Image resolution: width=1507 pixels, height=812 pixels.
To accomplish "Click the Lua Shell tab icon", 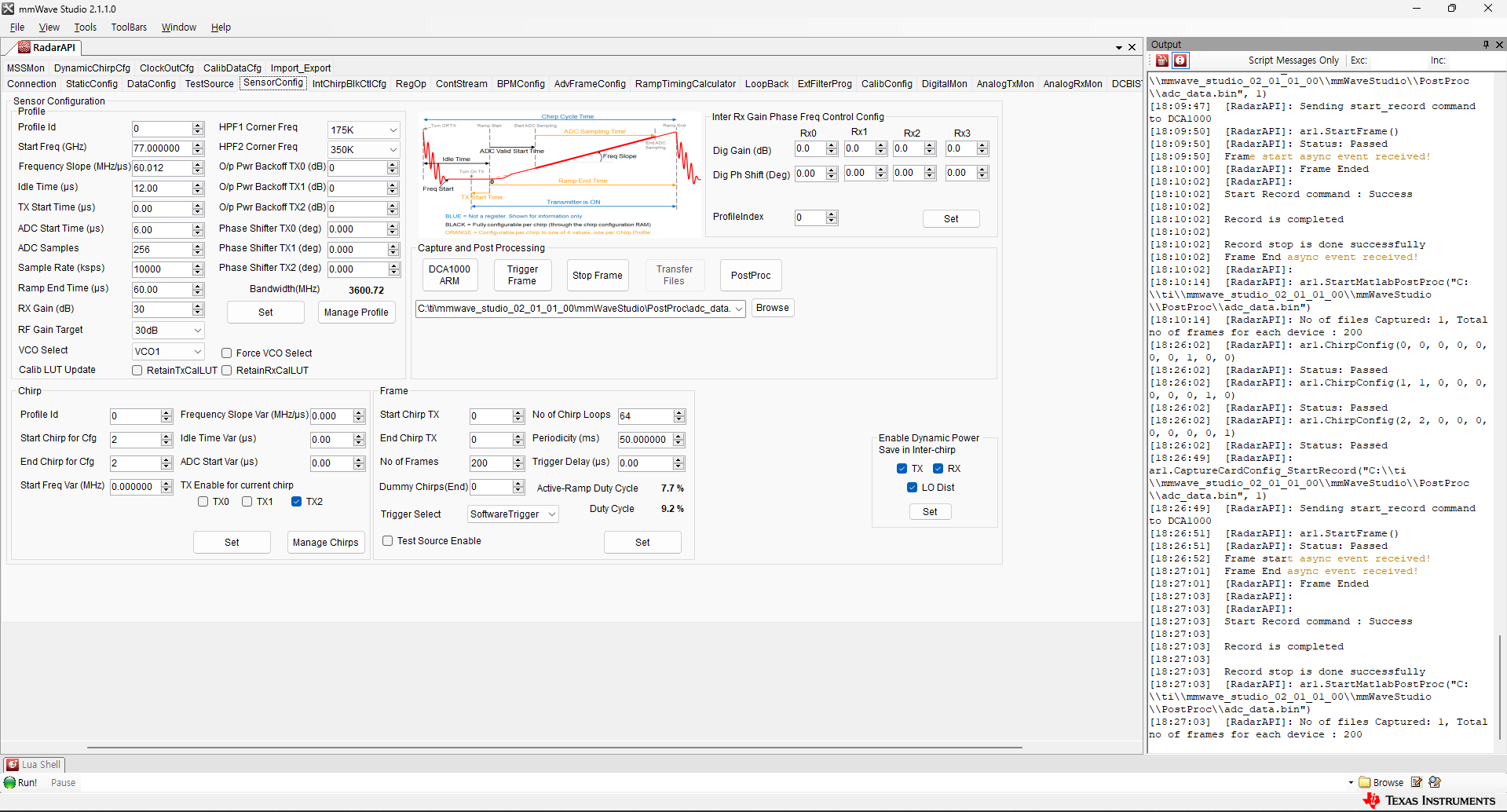I will click(x=13, y=765).
